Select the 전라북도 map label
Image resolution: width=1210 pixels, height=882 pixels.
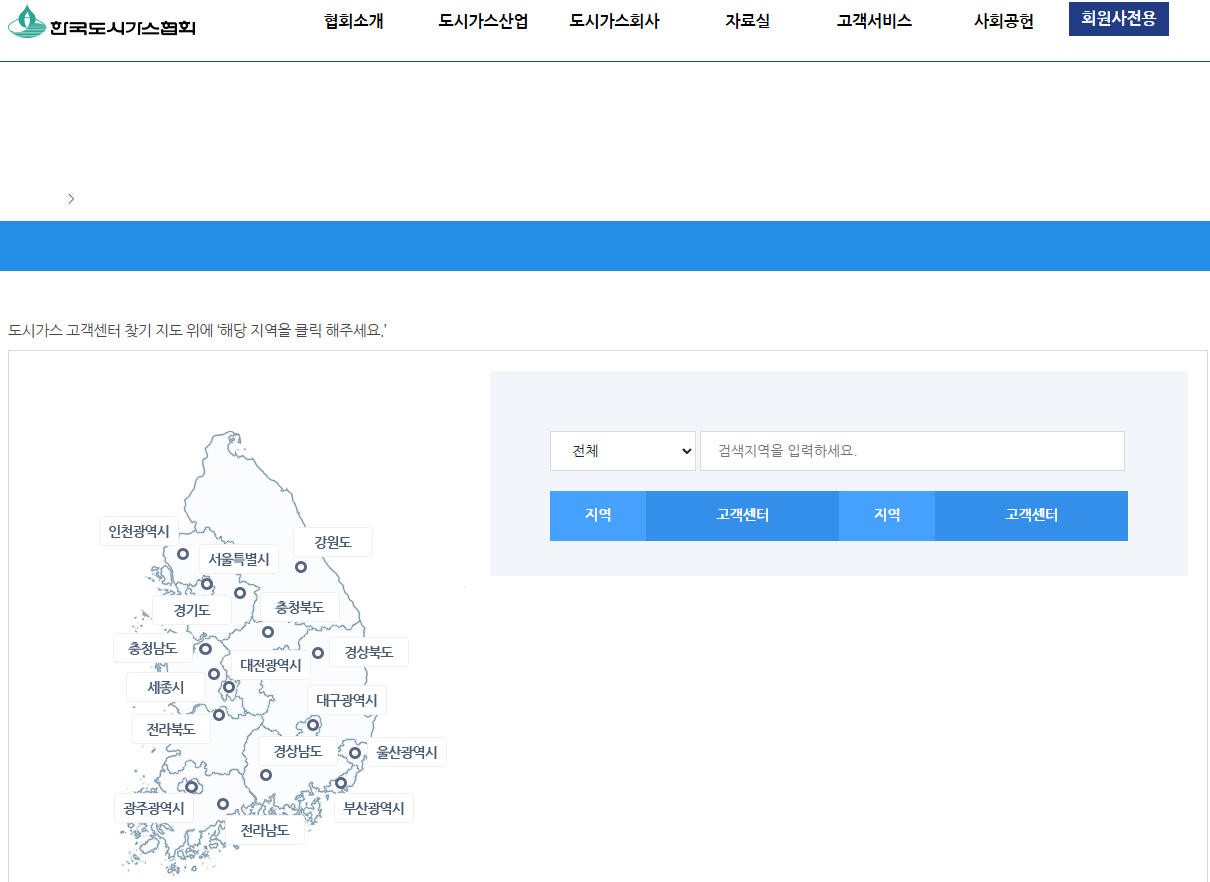click(171, 729)
